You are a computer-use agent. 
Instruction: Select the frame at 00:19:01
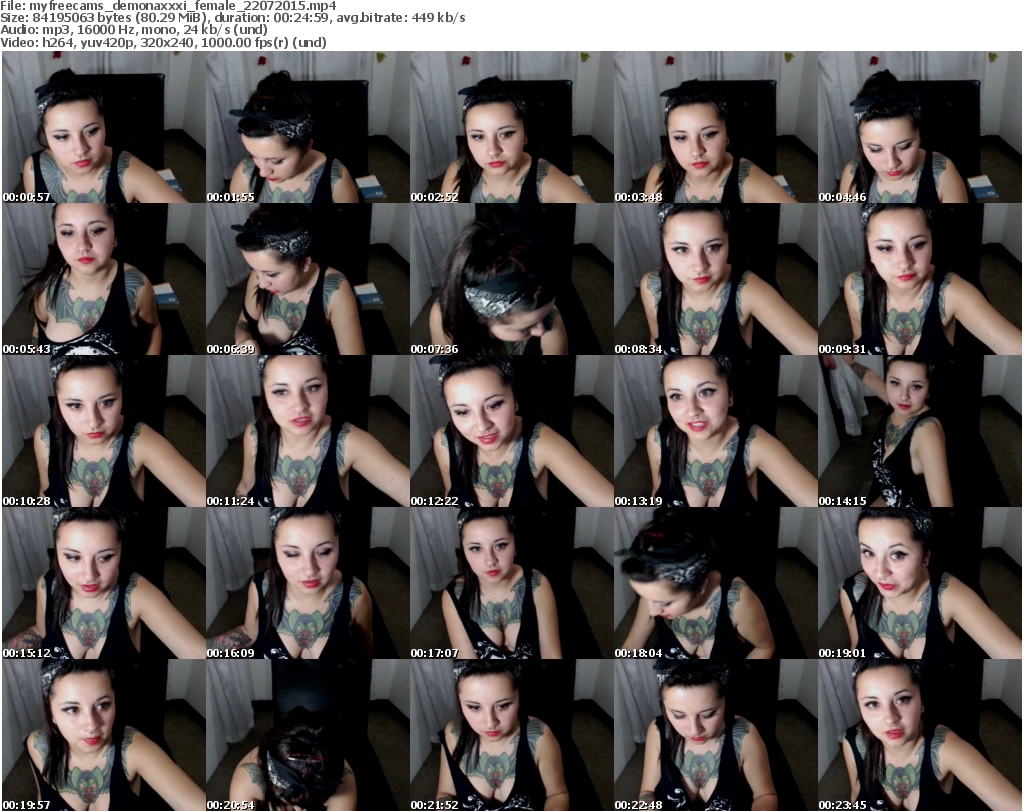tap(920, 583)
